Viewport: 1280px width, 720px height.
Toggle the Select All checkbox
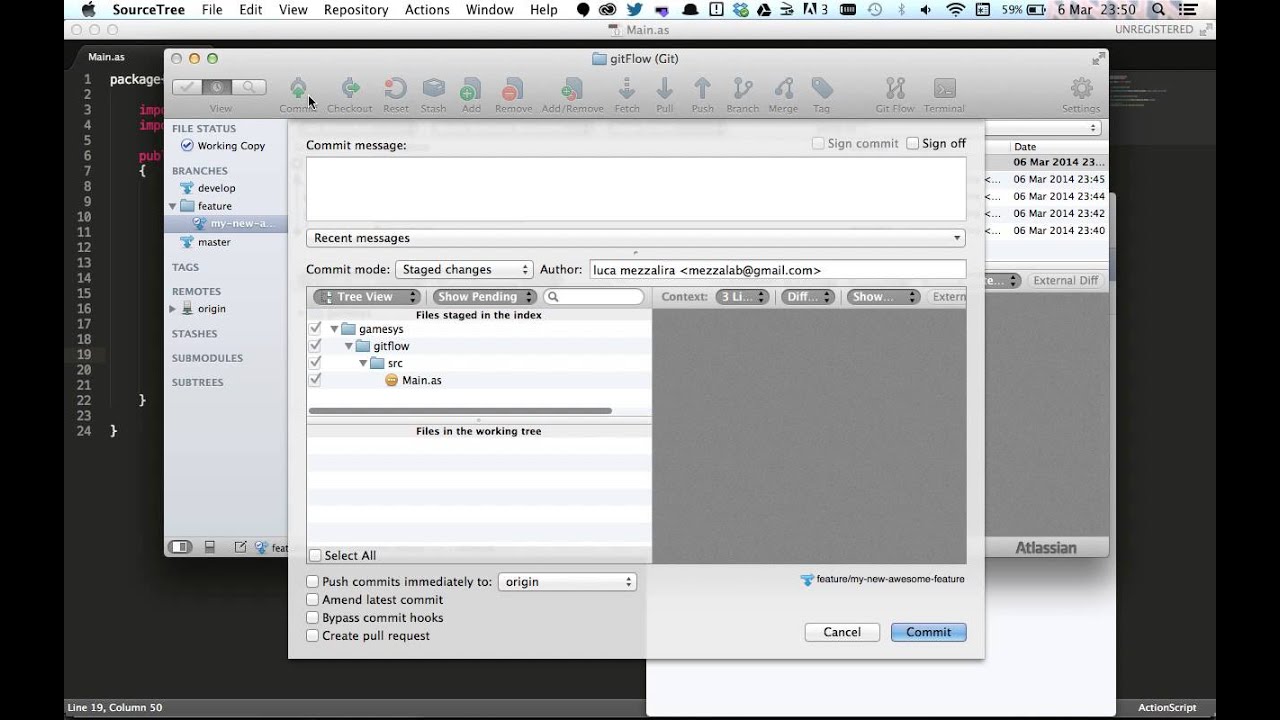(315, 556)
